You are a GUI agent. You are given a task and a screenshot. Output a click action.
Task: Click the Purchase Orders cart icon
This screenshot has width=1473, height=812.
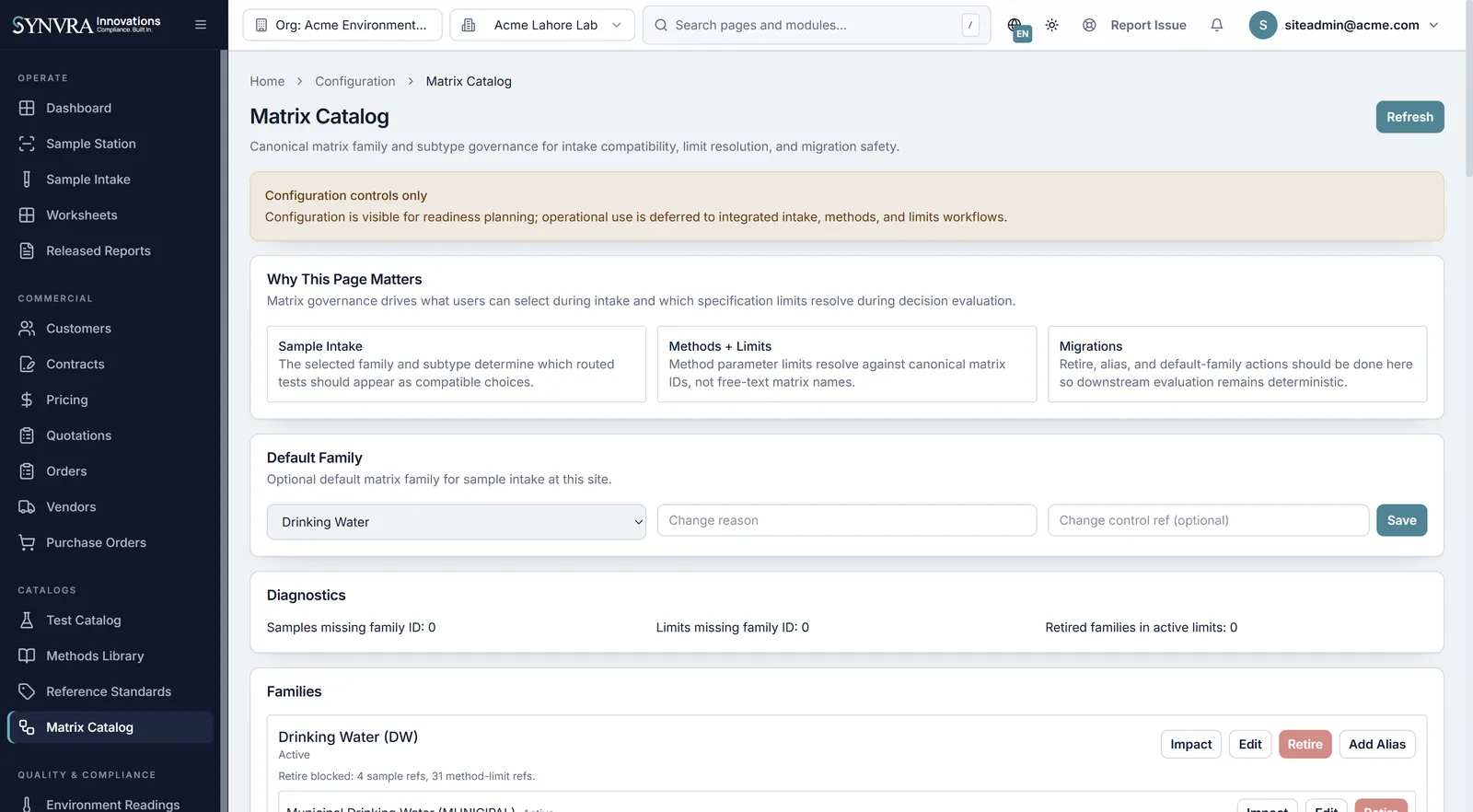(x=27, y=543)
